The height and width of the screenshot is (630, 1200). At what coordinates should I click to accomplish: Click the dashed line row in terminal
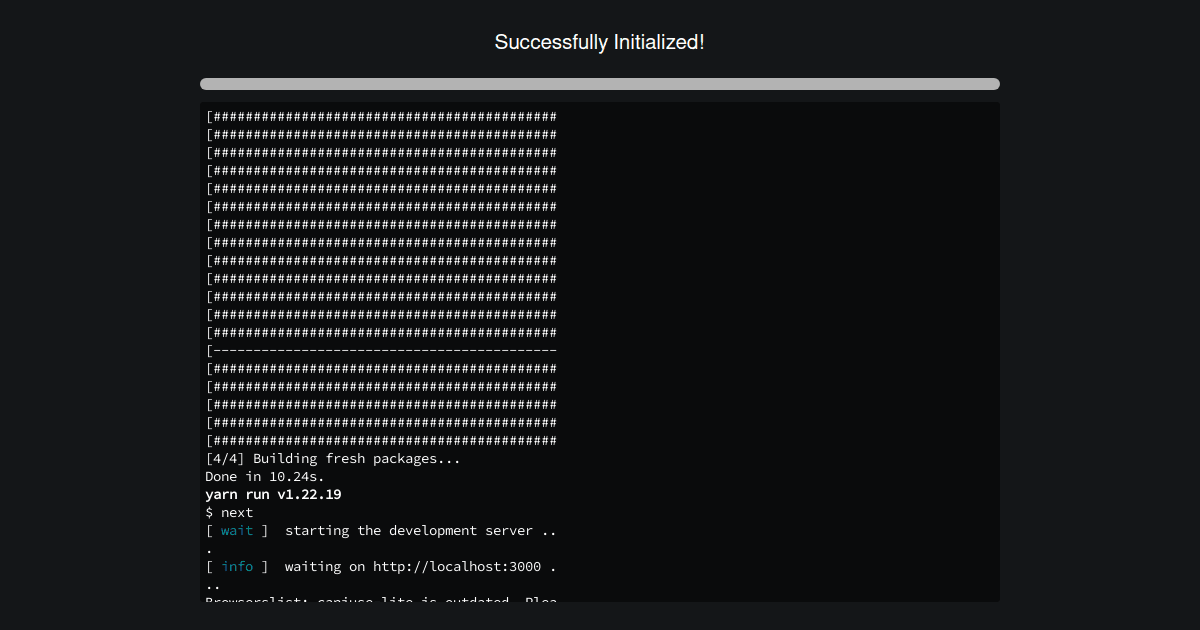click(x=381, y=351)
